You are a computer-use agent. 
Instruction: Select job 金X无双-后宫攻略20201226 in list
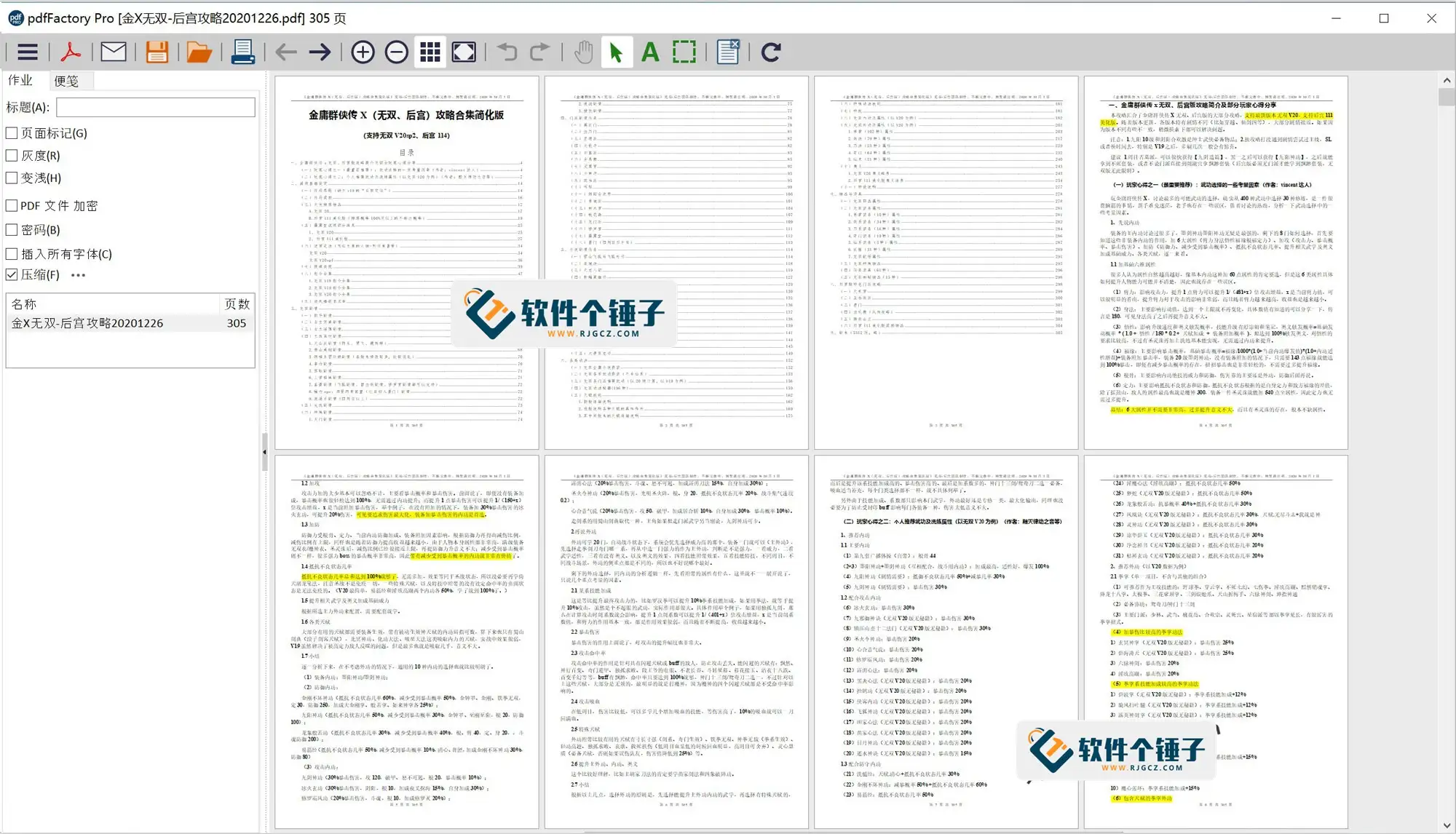[130, 323]
